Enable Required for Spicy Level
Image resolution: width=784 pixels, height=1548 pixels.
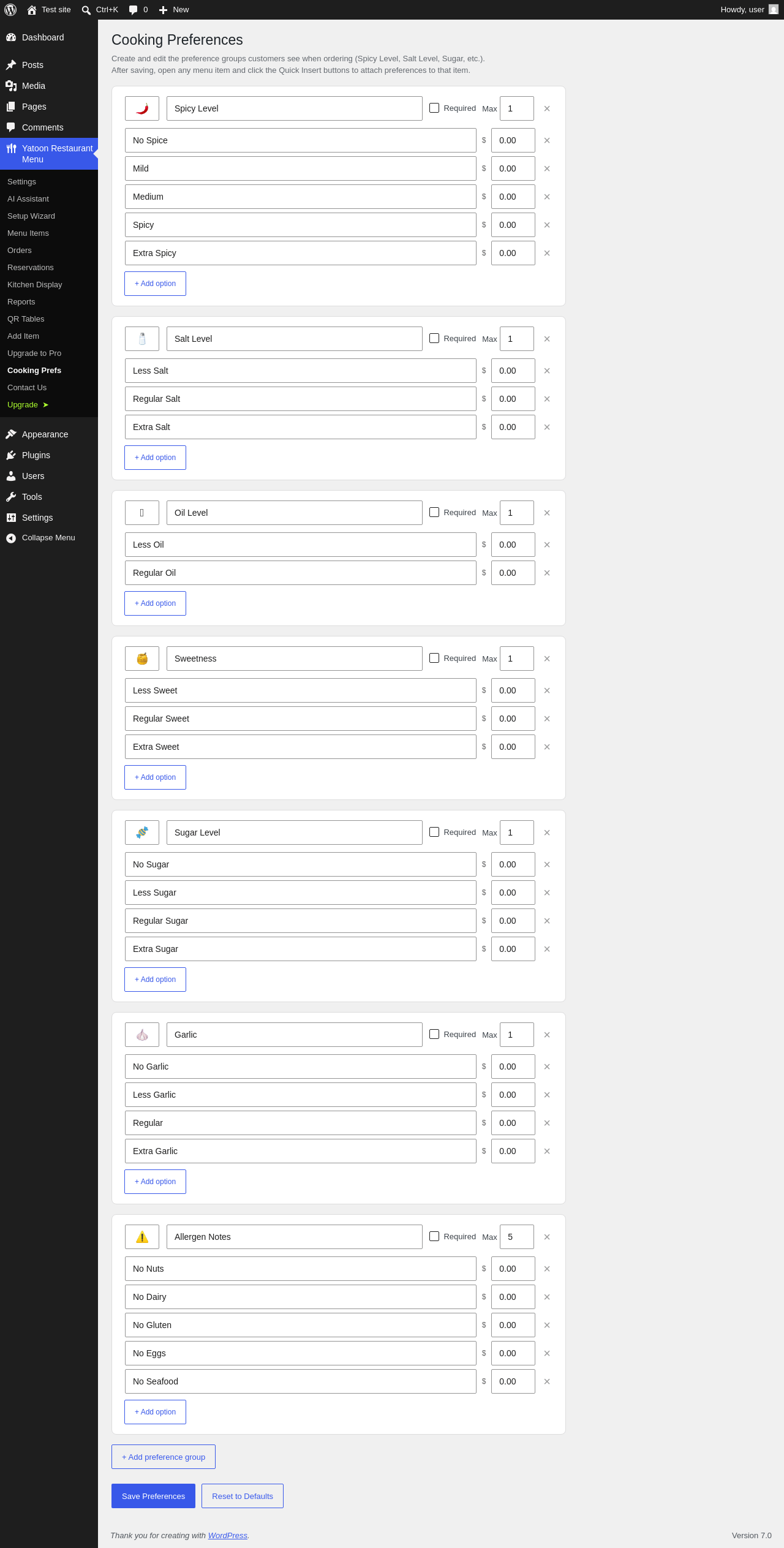[434, 108]
